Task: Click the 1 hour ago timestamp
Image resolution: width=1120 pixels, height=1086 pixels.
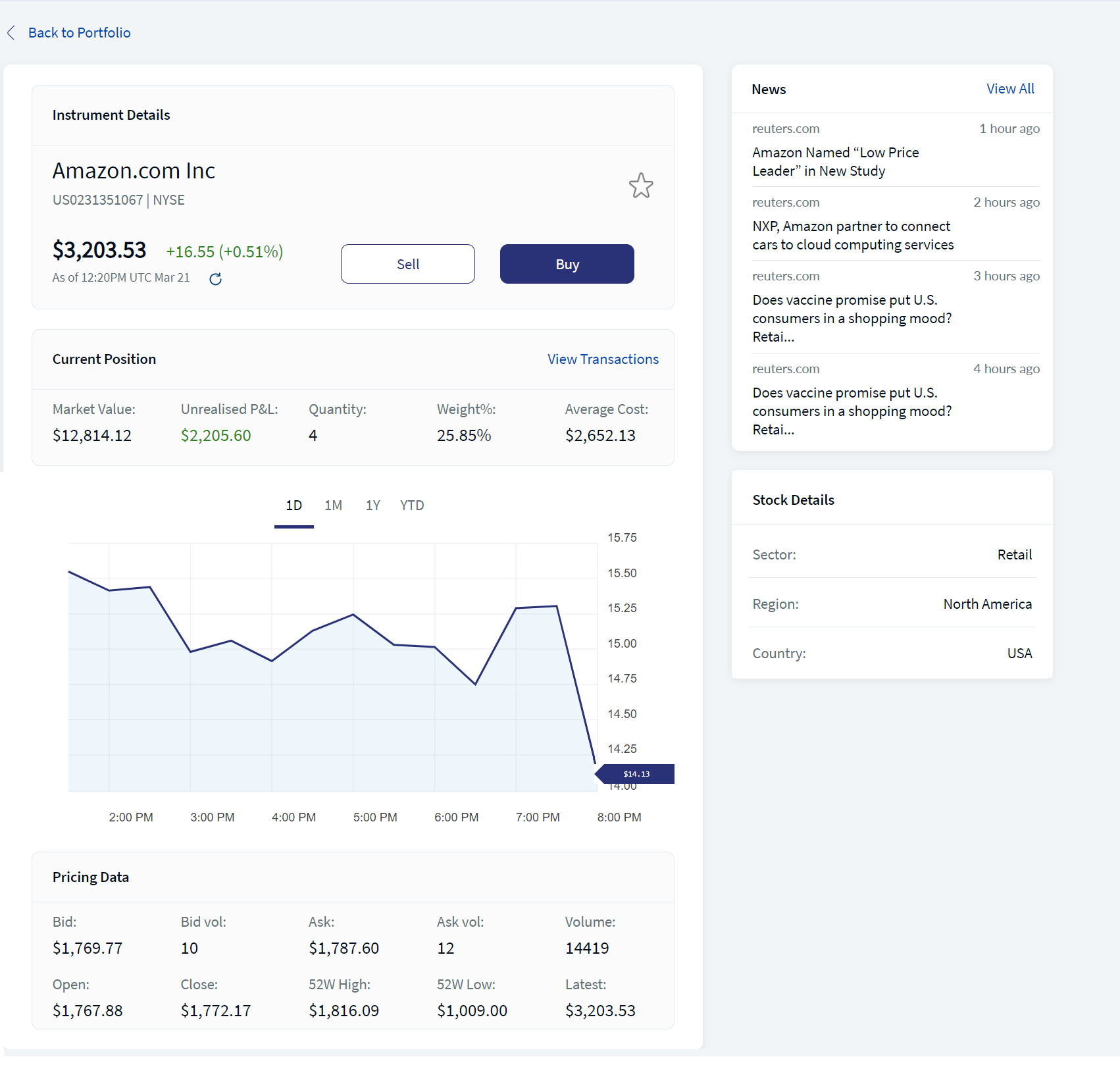Action: (1009, 129)
